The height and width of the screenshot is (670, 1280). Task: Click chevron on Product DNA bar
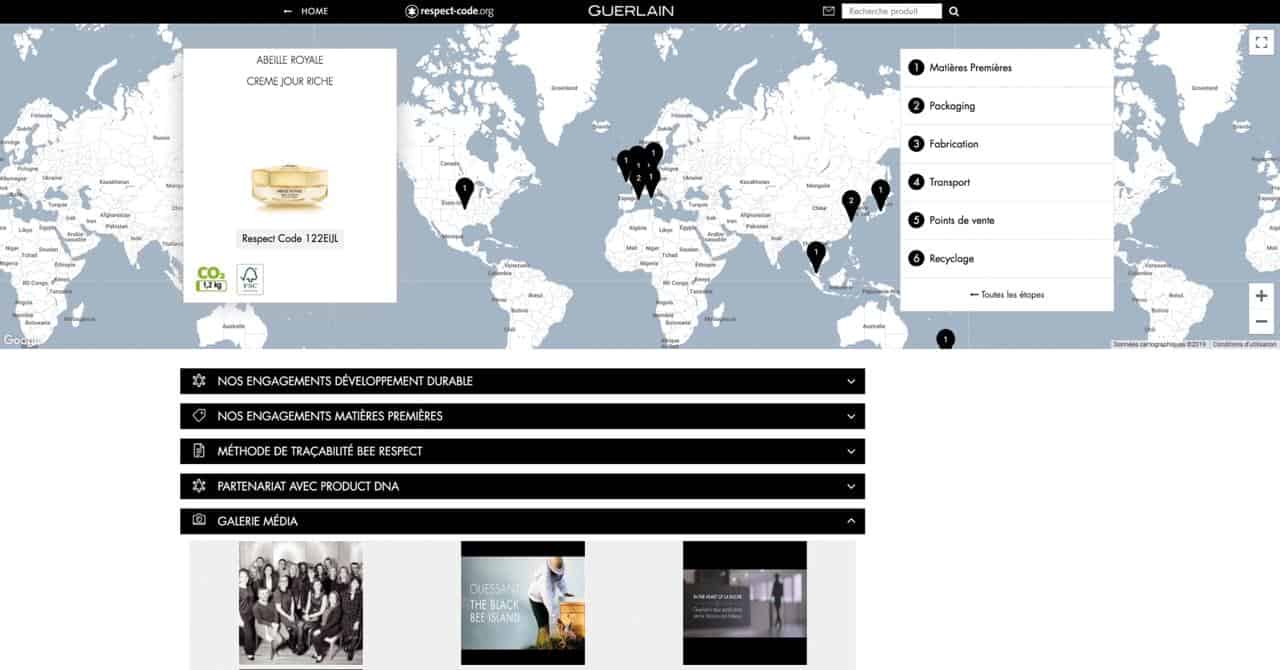[x=851, y=486]
